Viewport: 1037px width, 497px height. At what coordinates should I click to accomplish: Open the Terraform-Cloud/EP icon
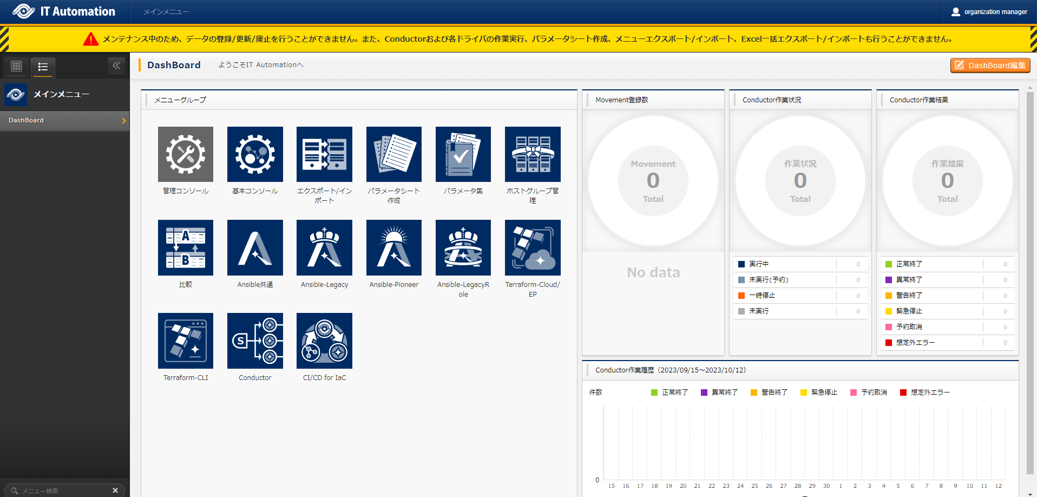click(532, 247)
